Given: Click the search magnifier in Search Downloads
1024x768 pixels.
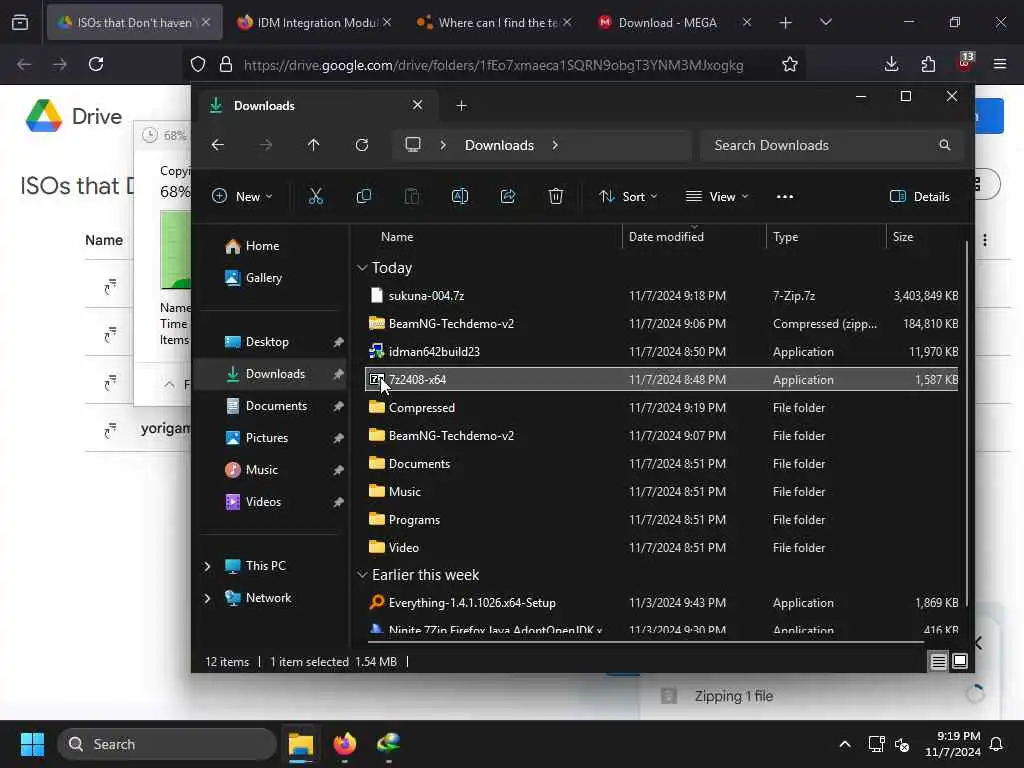Looking at the screenshot, I should pyautogui.click(x=944, y=145).
